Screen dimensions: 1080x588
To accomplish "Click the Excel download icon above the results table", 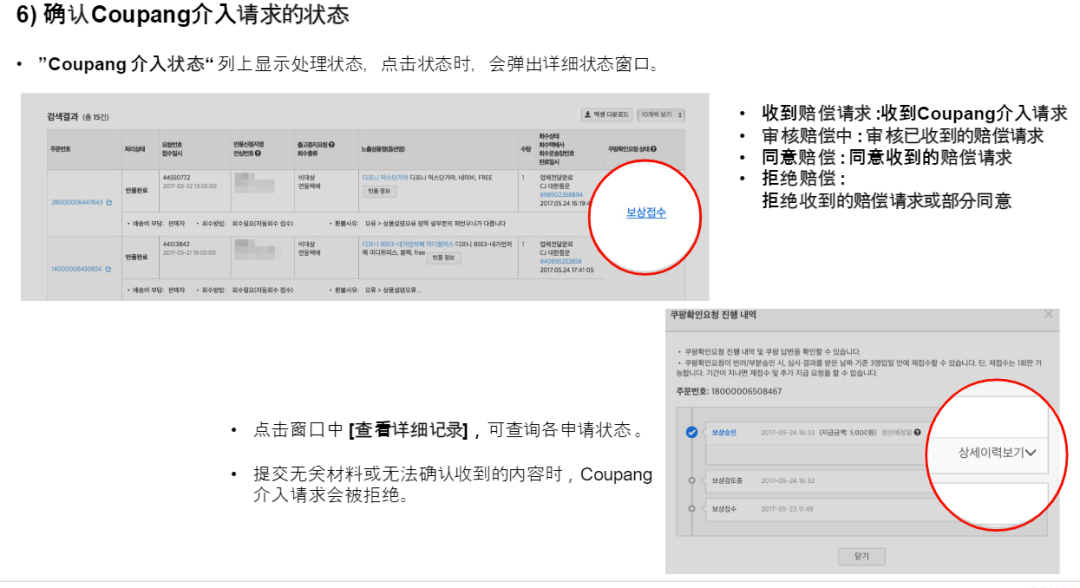I will 588,113.
